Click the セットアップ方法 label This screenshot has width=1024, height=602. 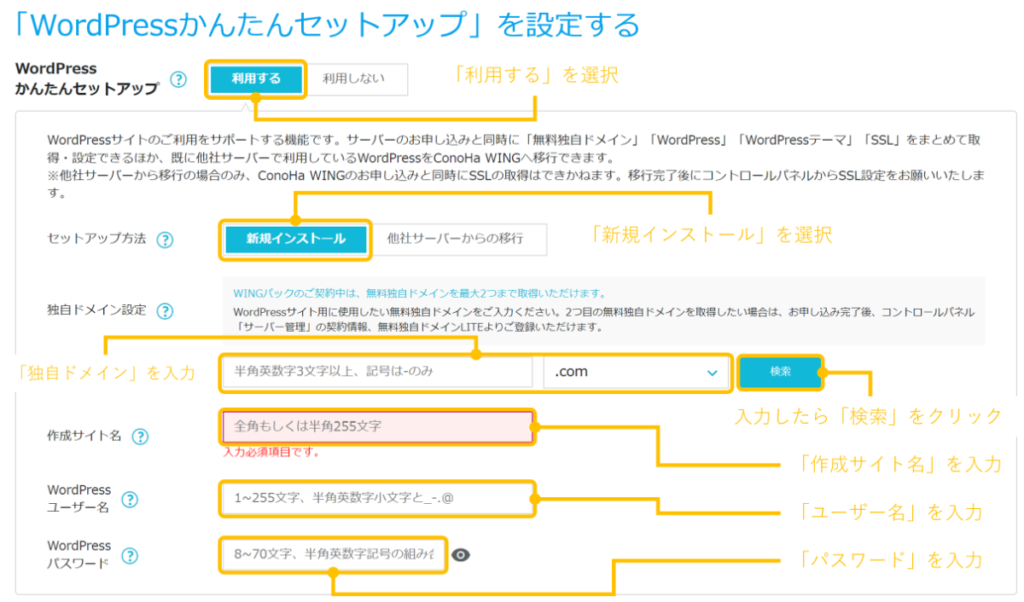(x=97, y=239)
